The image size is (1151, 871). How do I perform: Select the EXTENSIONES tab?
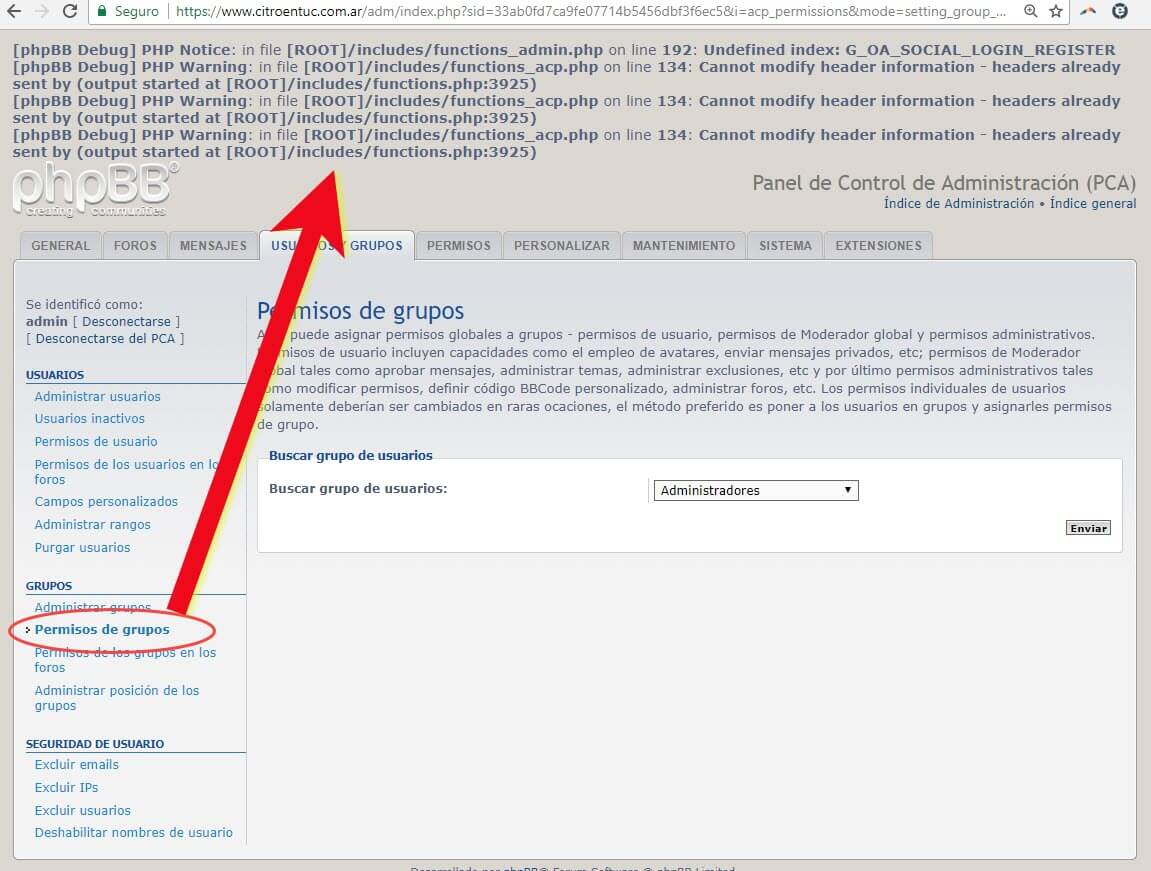[x=878, y=245]
